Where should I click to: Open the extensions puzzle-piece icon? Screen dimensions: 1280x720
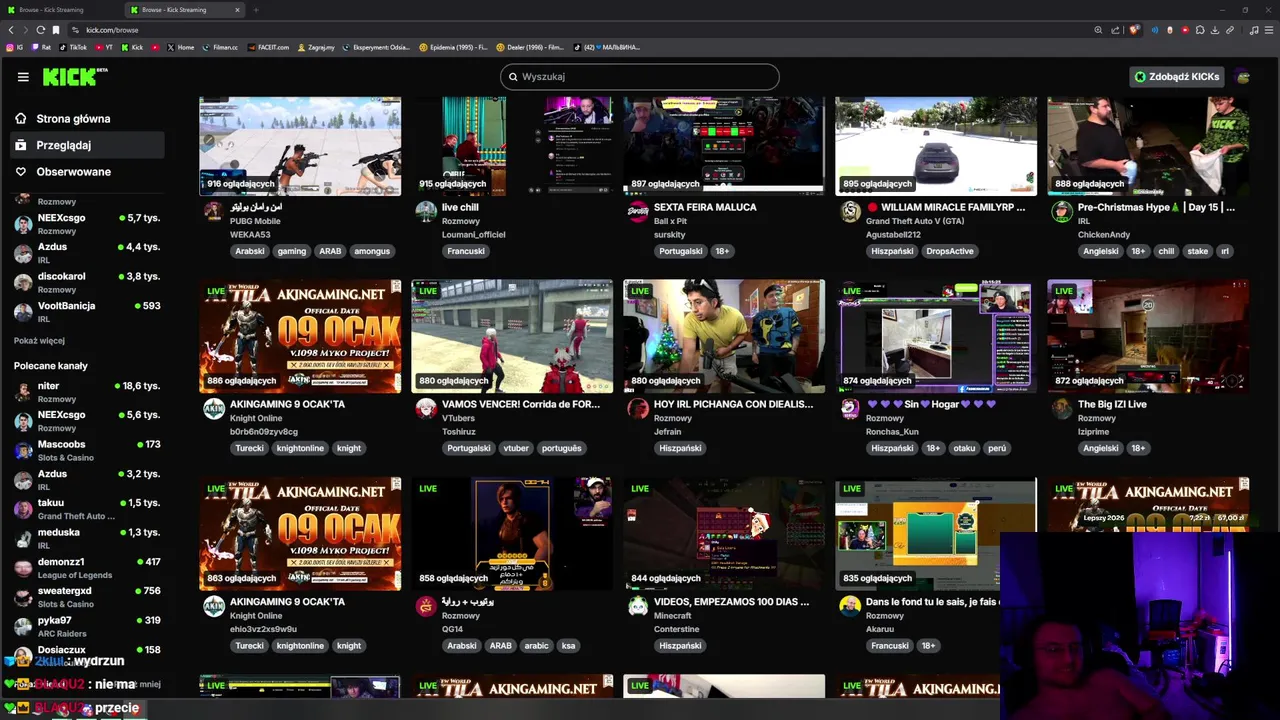(1200, 30)
